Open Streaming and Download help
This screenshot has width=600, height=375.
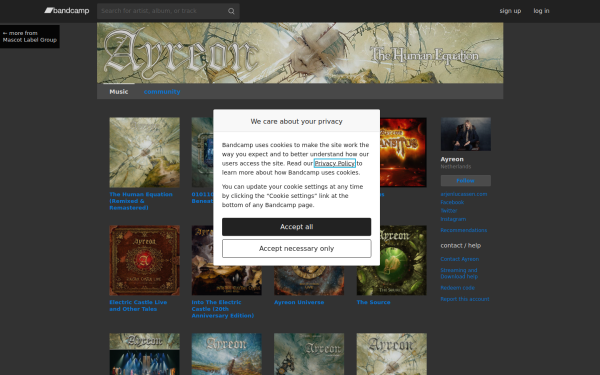point(459,273)
